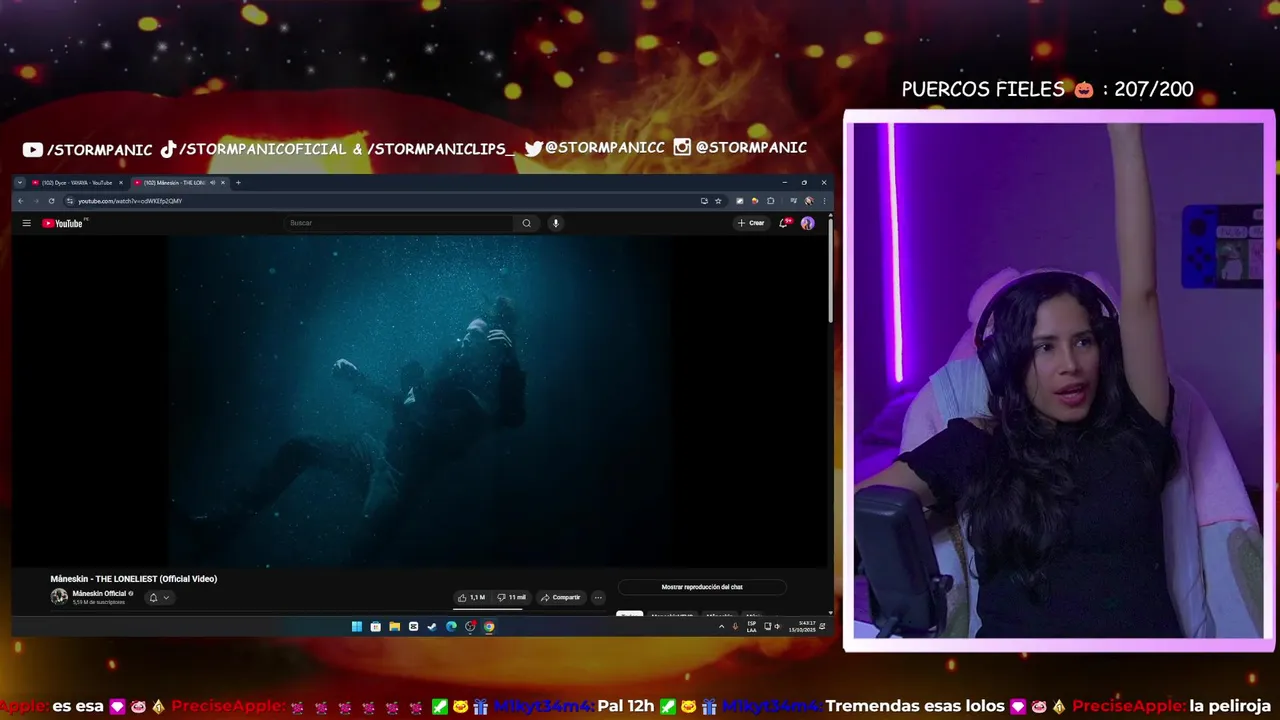Open the Måneskin Official channel name link

tap(99, 593)
